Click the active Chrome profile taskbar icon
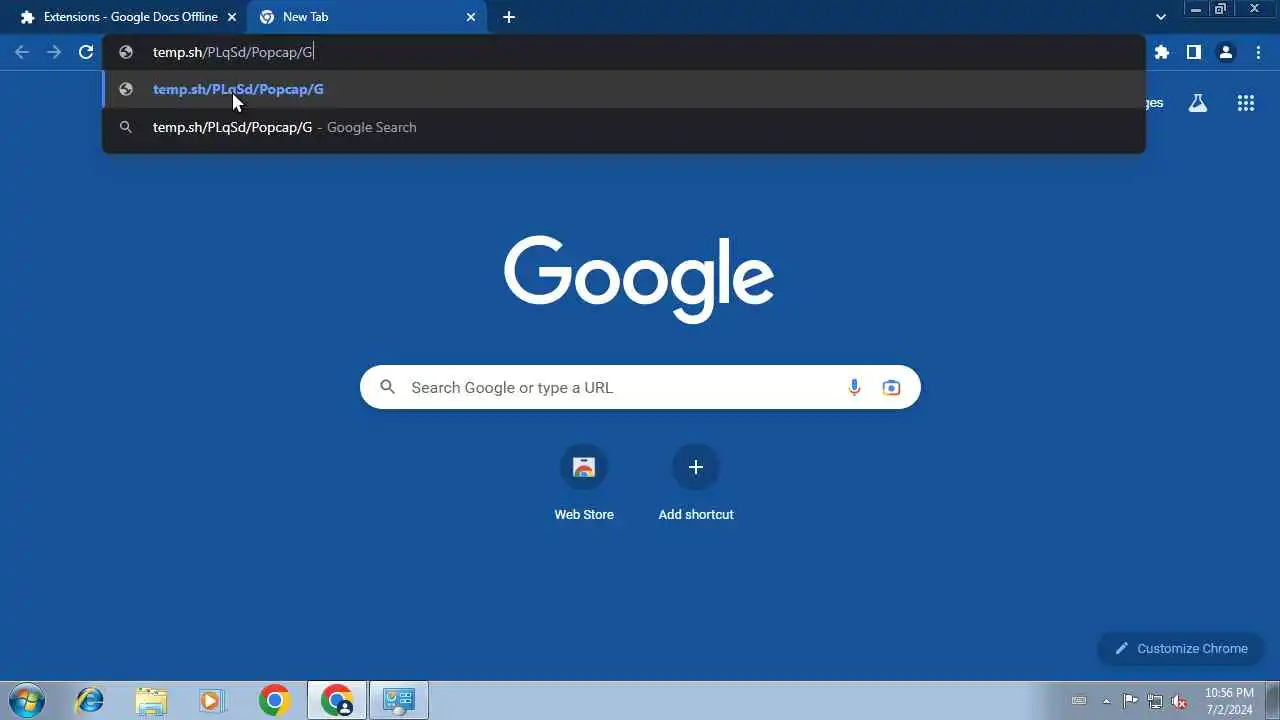This screenshot has width=1280, height=720. (x=337, y=701)
